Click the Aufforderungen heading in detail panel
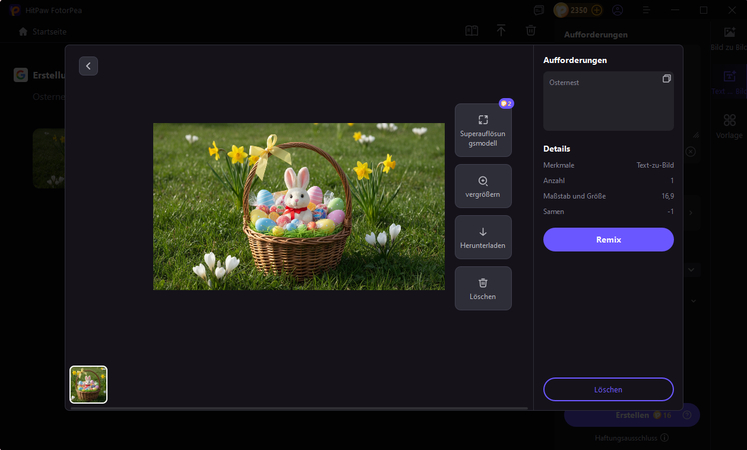The width and height of the screenshot is (747, 450). click(575, 60)
